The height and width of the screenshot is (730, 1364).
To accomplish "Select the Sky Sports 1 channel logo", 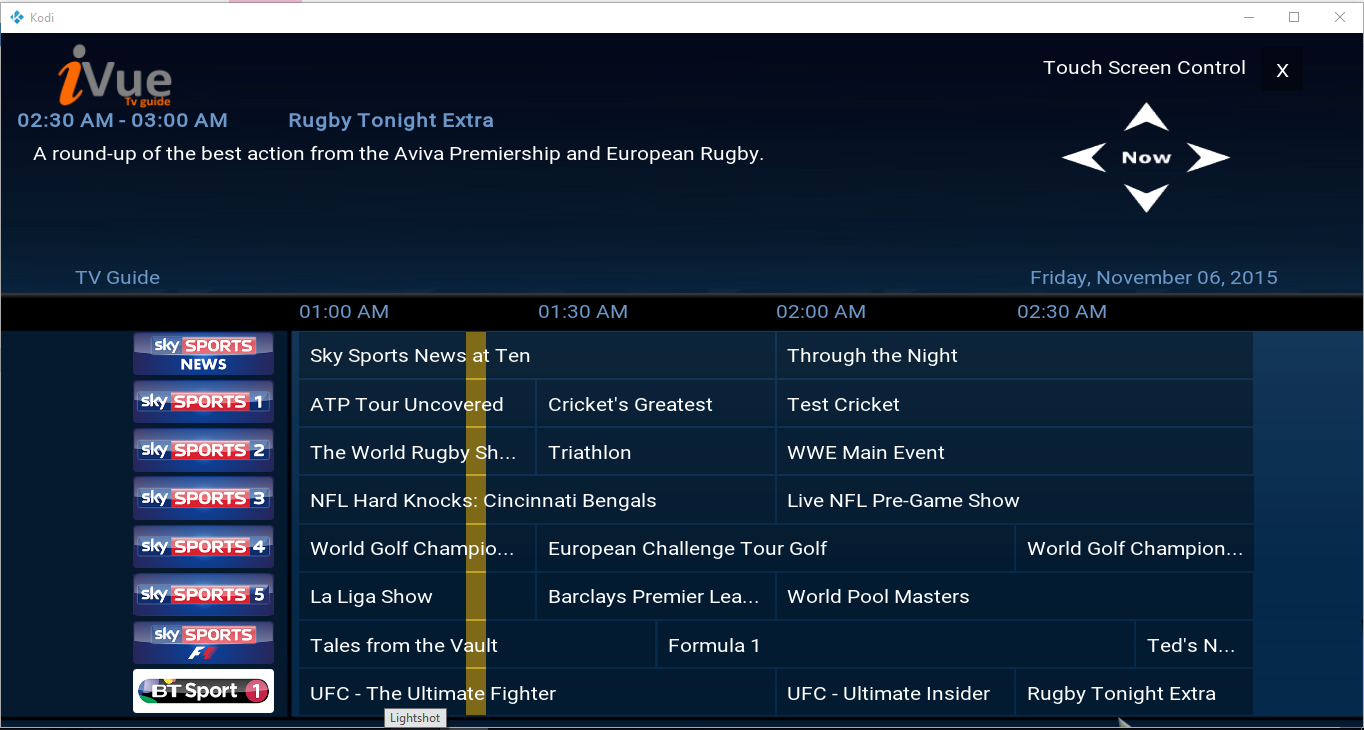I will (203, 403).
